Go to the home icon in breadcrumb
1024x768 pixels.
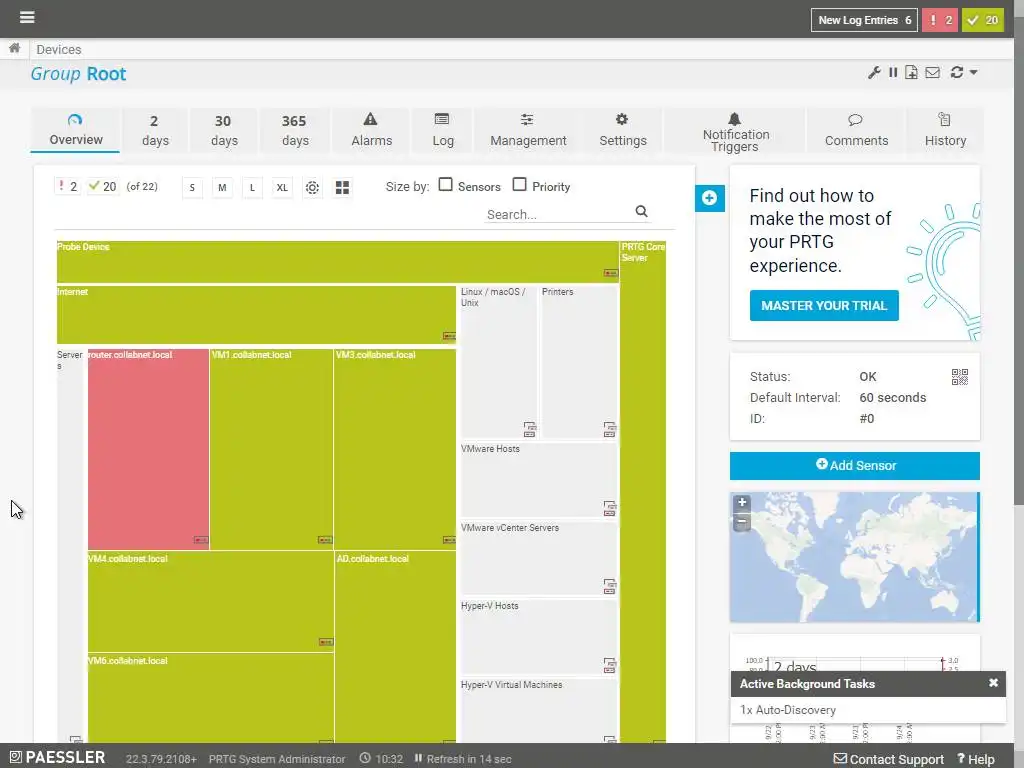click(x=14, y=48)
